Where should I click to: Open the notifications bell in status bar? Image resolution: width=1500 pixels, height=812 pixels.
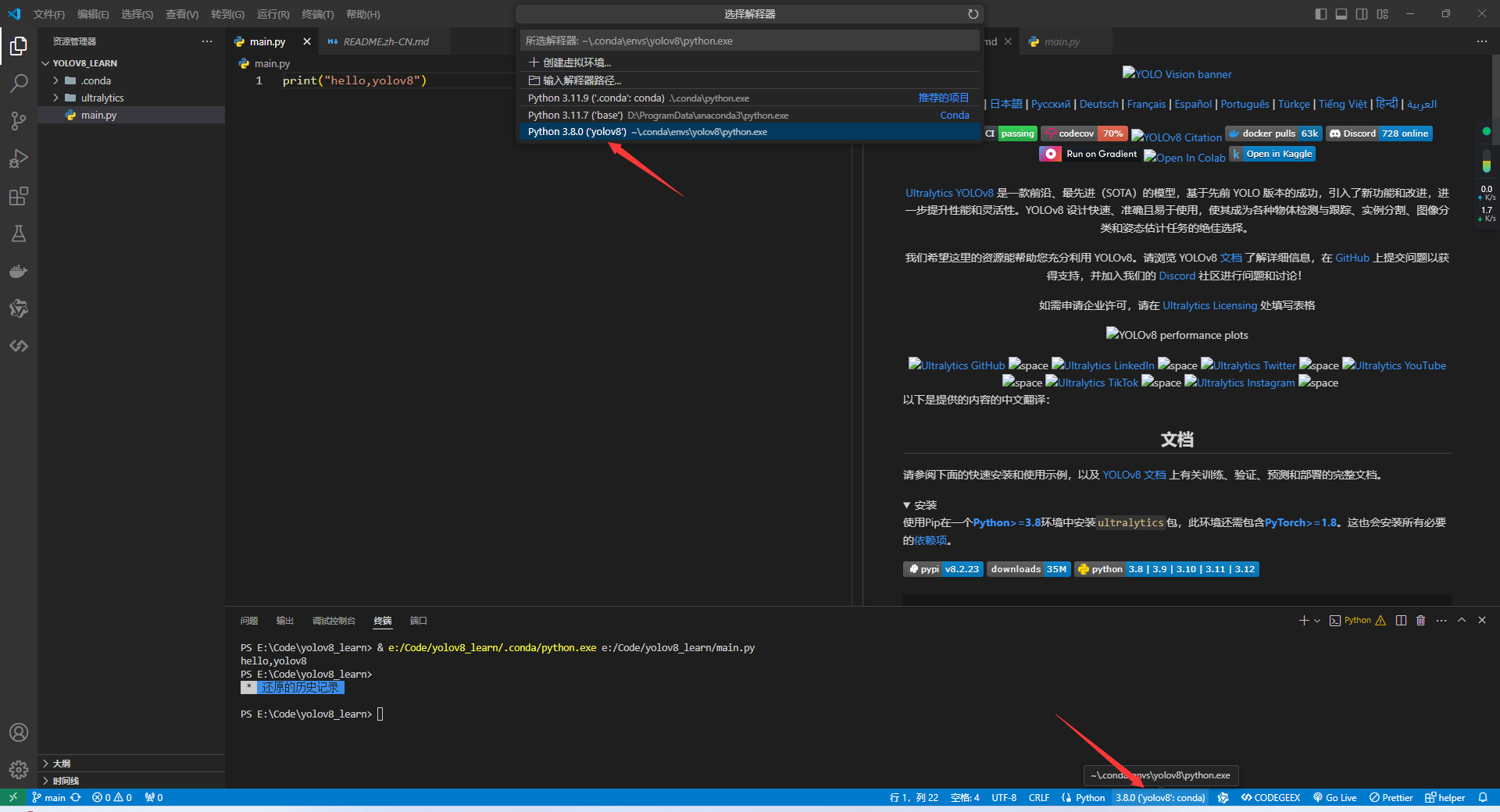(x=1483, y=797)
